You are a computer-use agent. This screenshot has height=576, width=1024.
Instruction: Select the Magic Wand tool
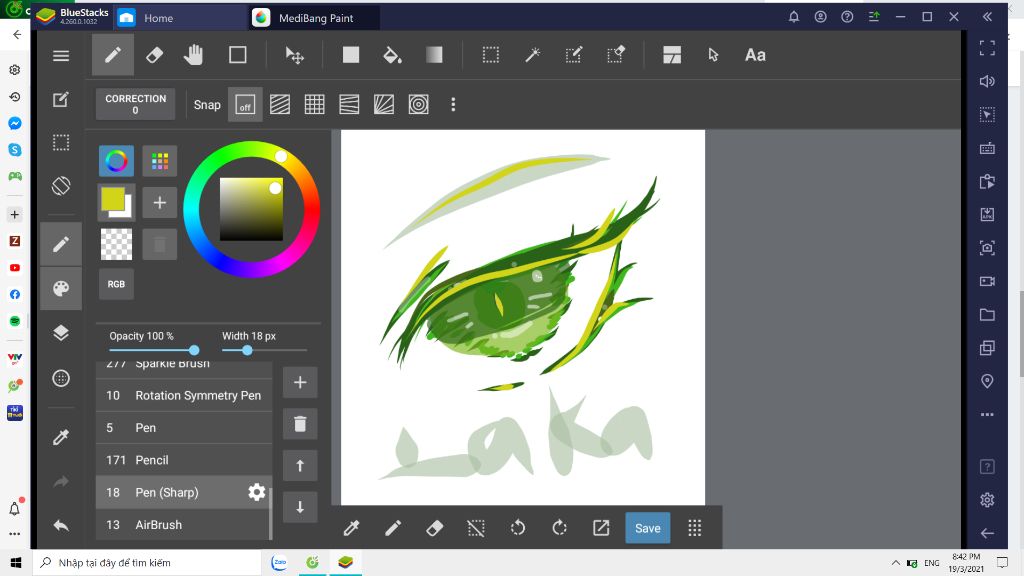click(532, 55)
